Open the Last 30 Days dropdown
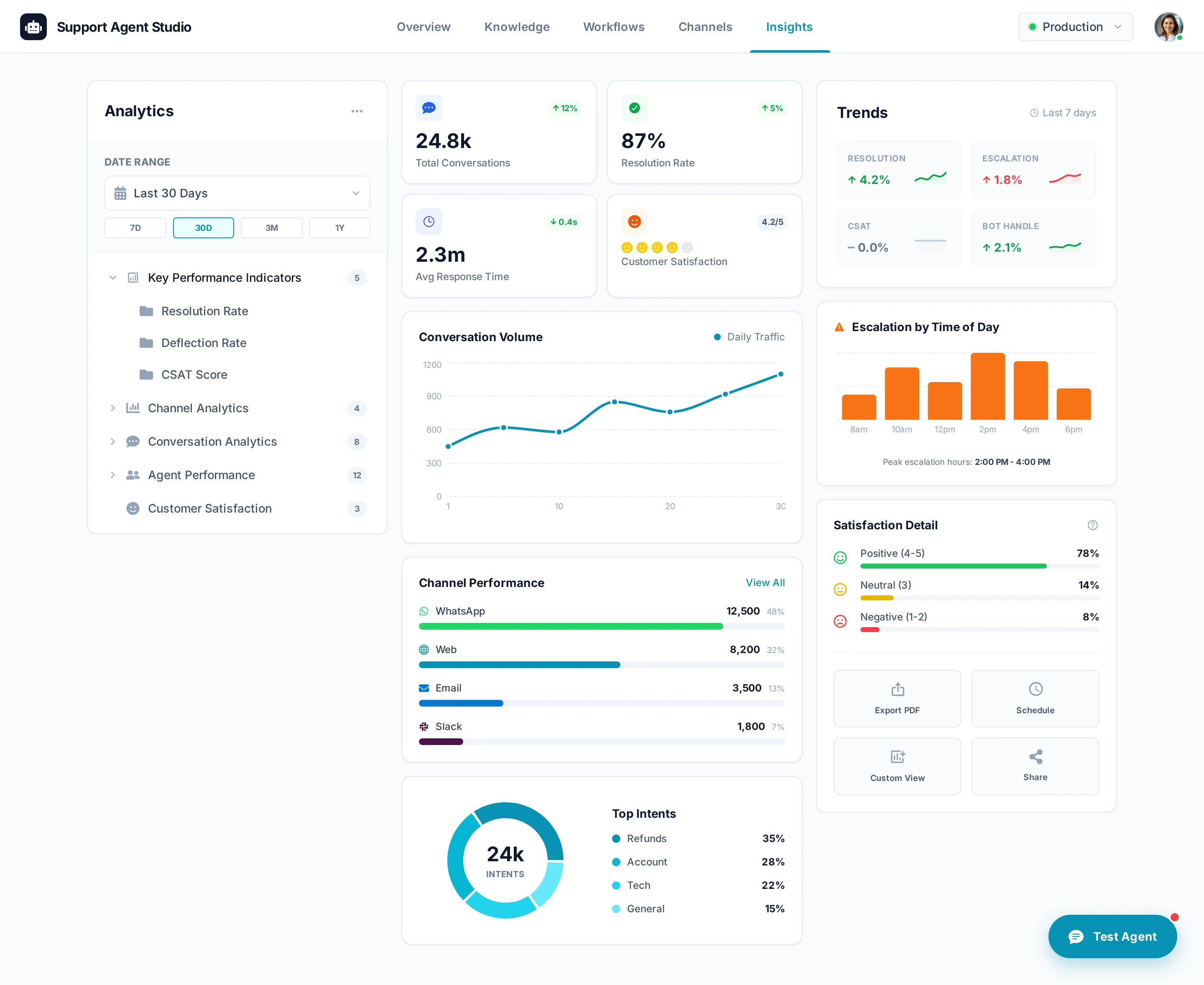Viewport: 1204px width, 985px height. point(237,194)
